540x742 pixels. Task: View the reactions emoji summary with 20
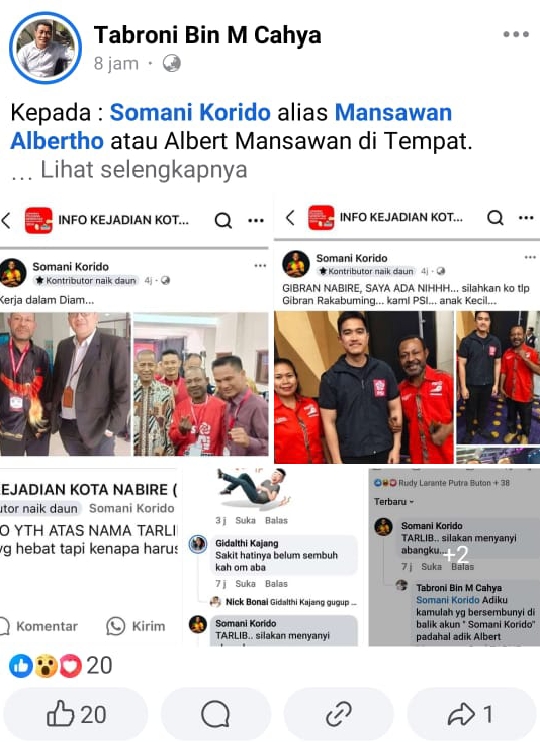click(x=61, y=665)
